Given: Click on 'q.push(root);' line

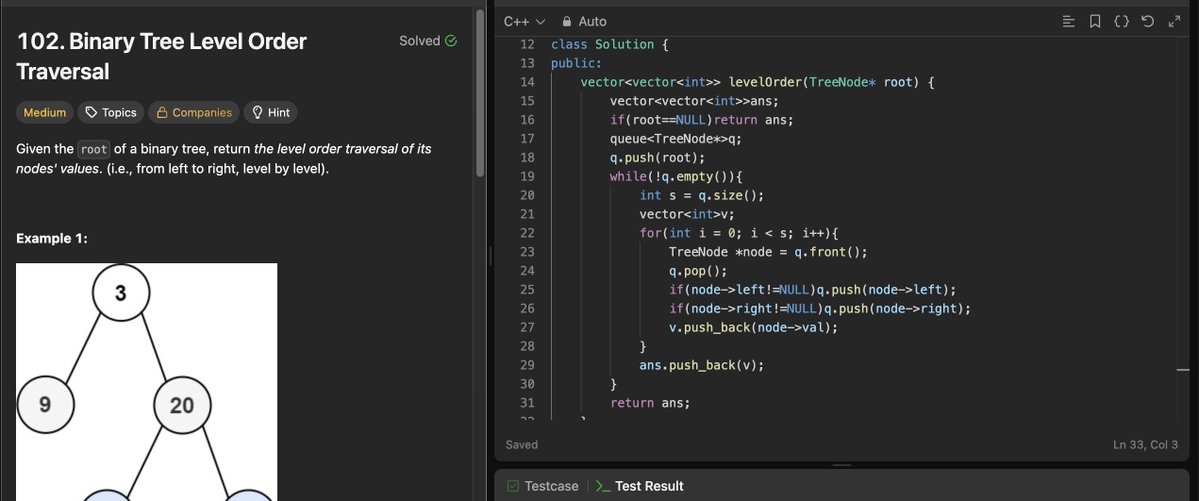Looking at the screenshot, I should click(x=658, y=158).
